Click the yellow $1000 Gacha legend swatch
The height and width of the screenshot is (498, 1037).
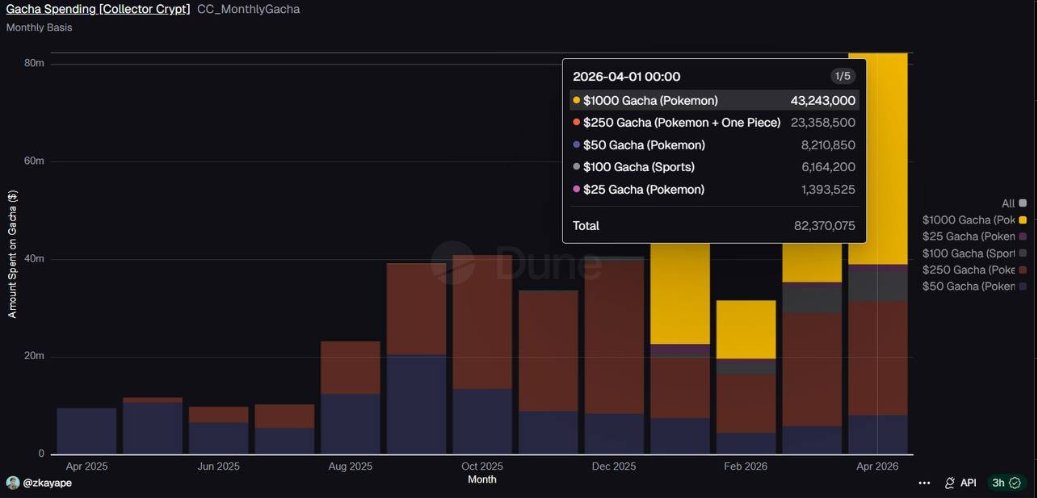1023,220
